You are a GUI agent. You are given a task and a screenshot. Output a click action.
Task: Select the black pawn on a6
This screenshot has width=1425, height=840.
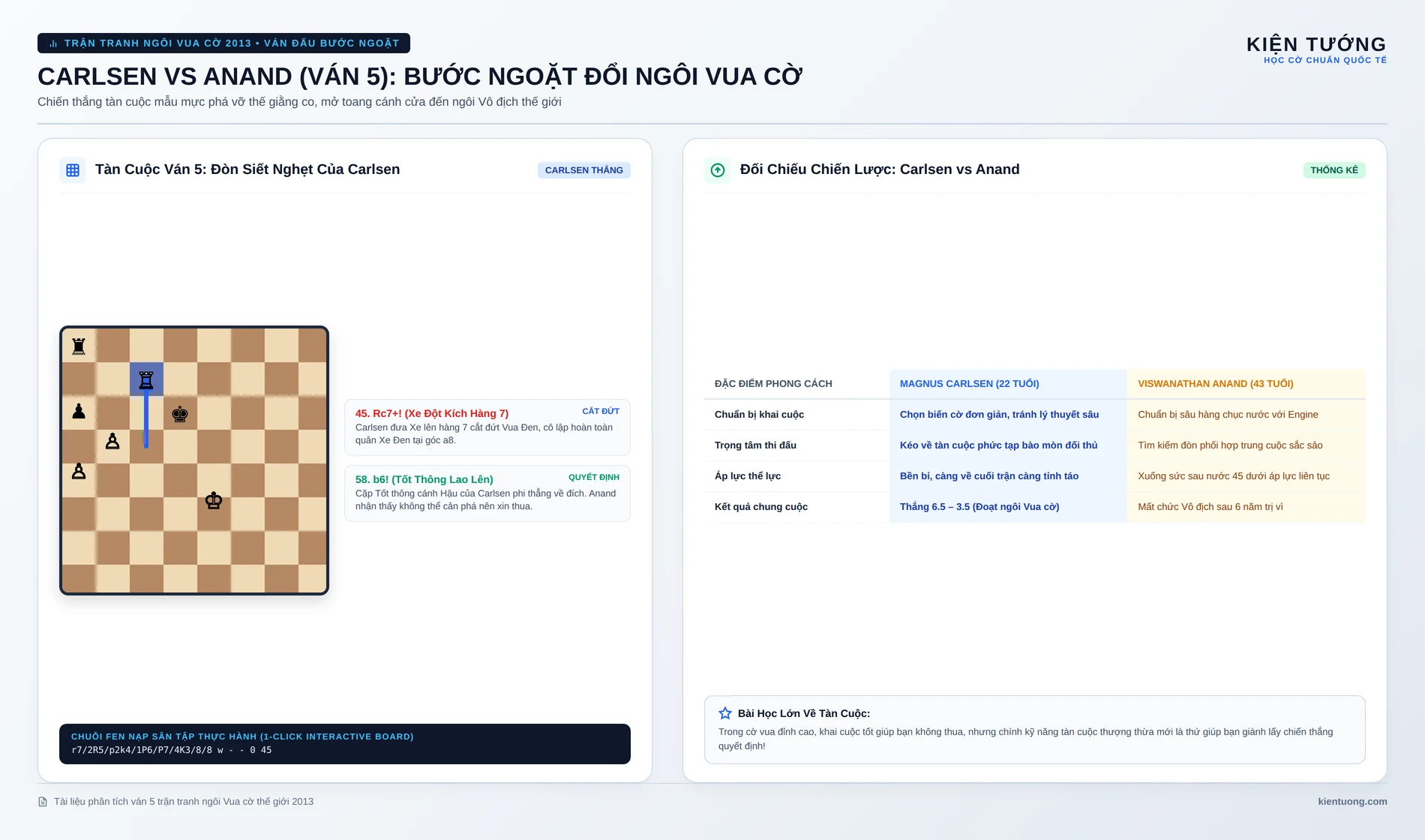[x=79, y=411]
